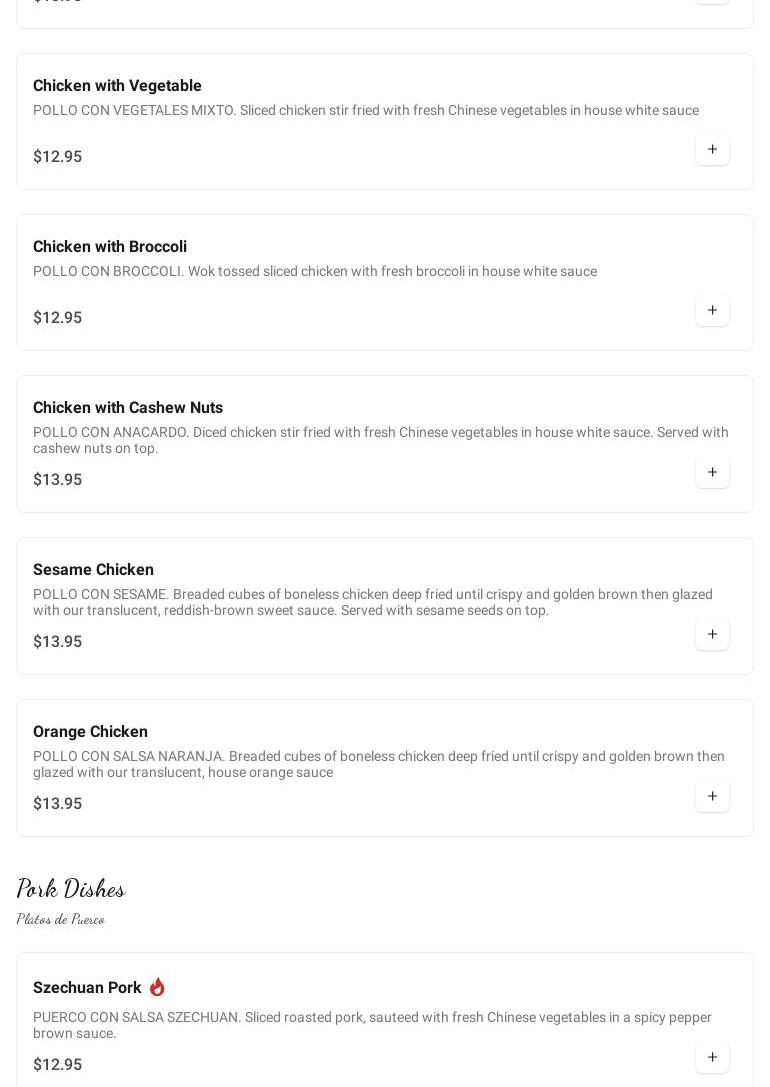Click plus icon for Chicken with Cashew Nuts
Viewport: 770px width, 1087px height.
(x=712, y=473)
